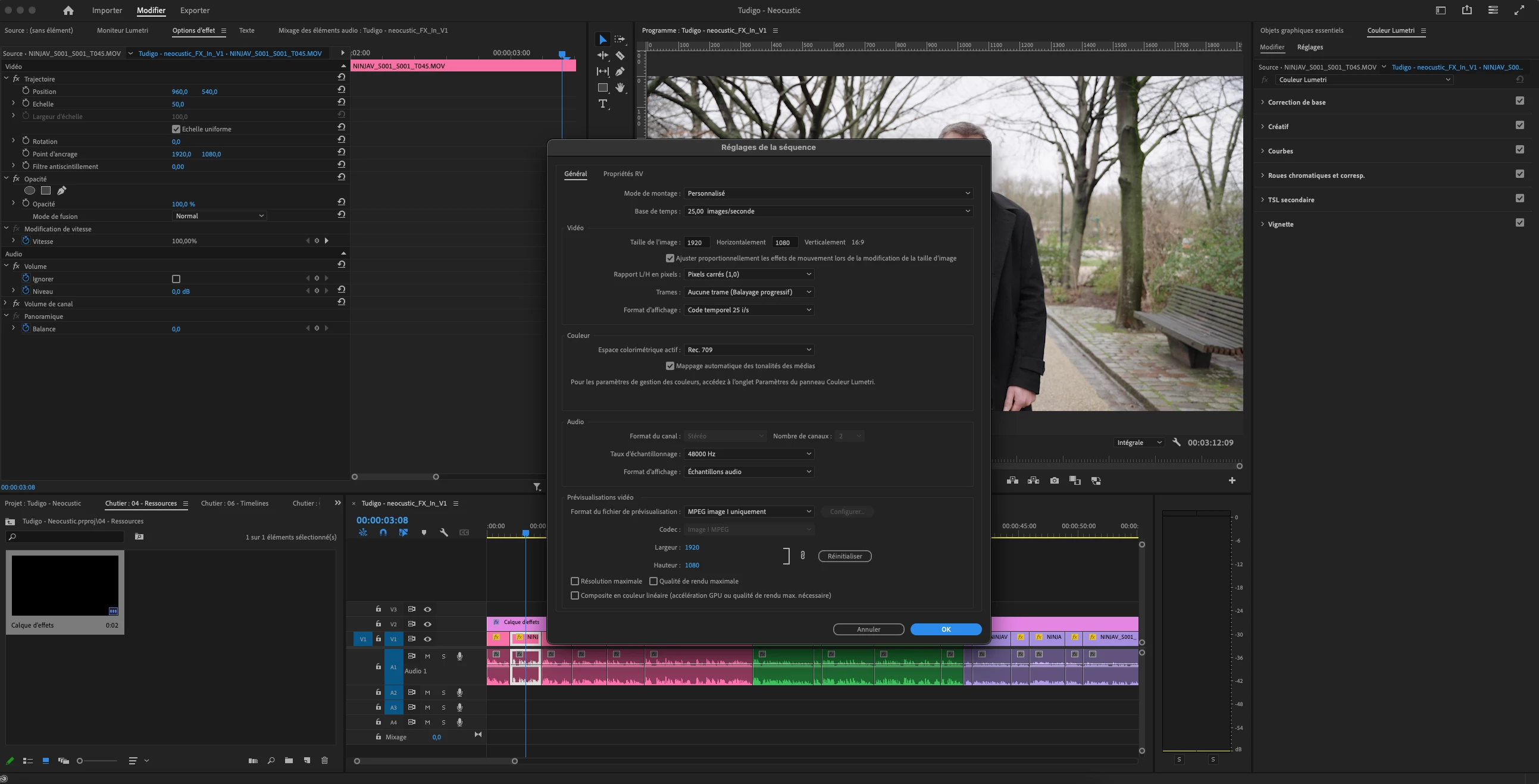Click the Annuler button

tap(868, 629)
